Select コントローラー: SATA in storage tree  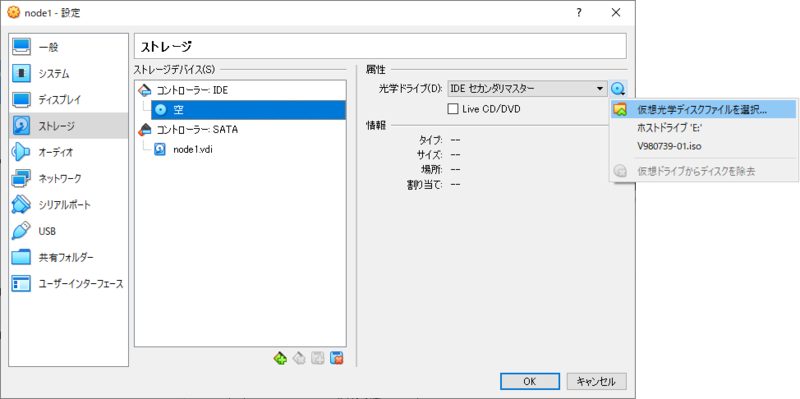click(197, 130)
